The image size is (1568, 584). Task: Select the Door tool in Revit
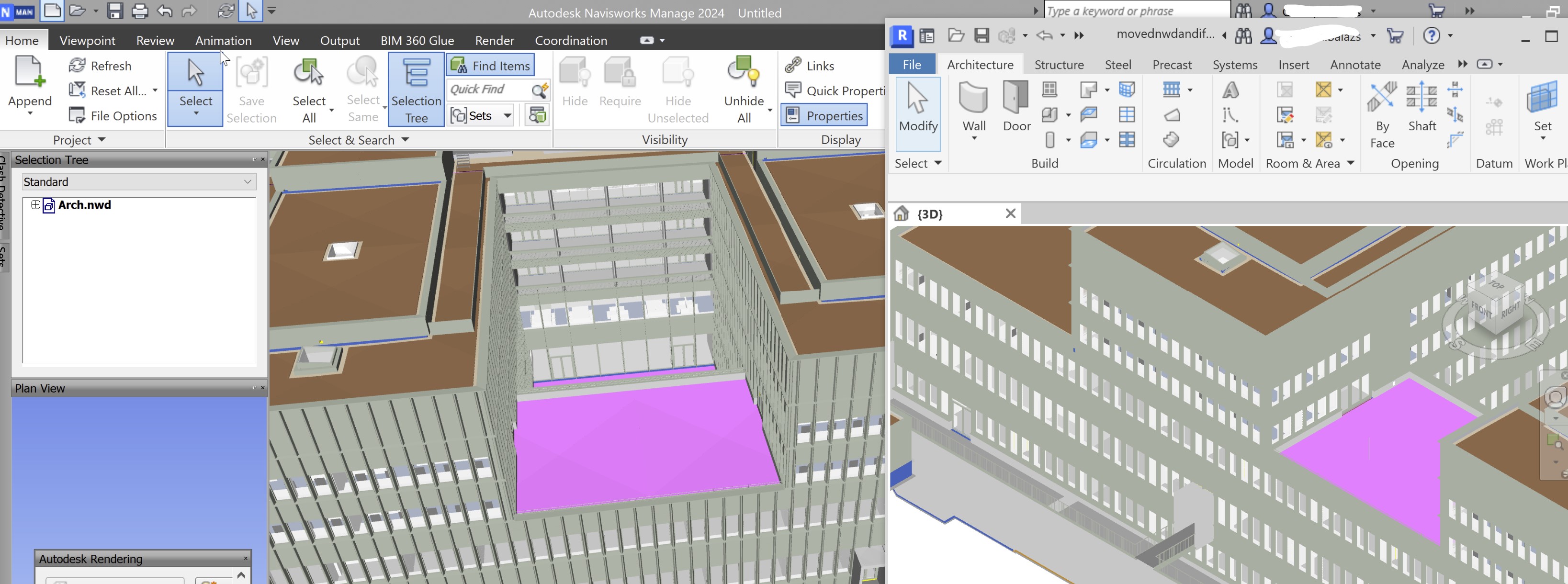[1016, 99]
